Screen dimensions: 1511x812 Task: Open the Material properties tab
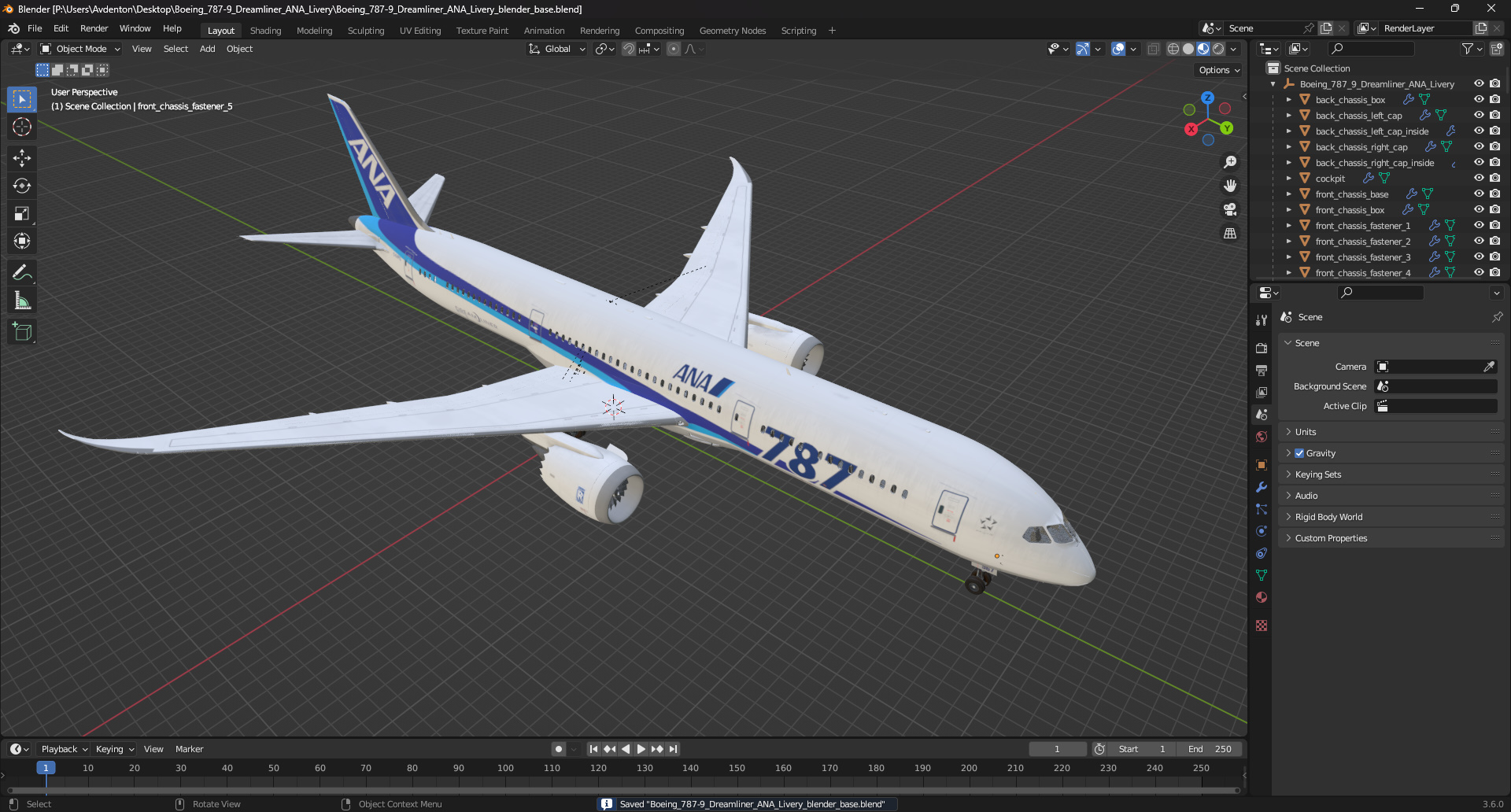[x=1262, y=597]
